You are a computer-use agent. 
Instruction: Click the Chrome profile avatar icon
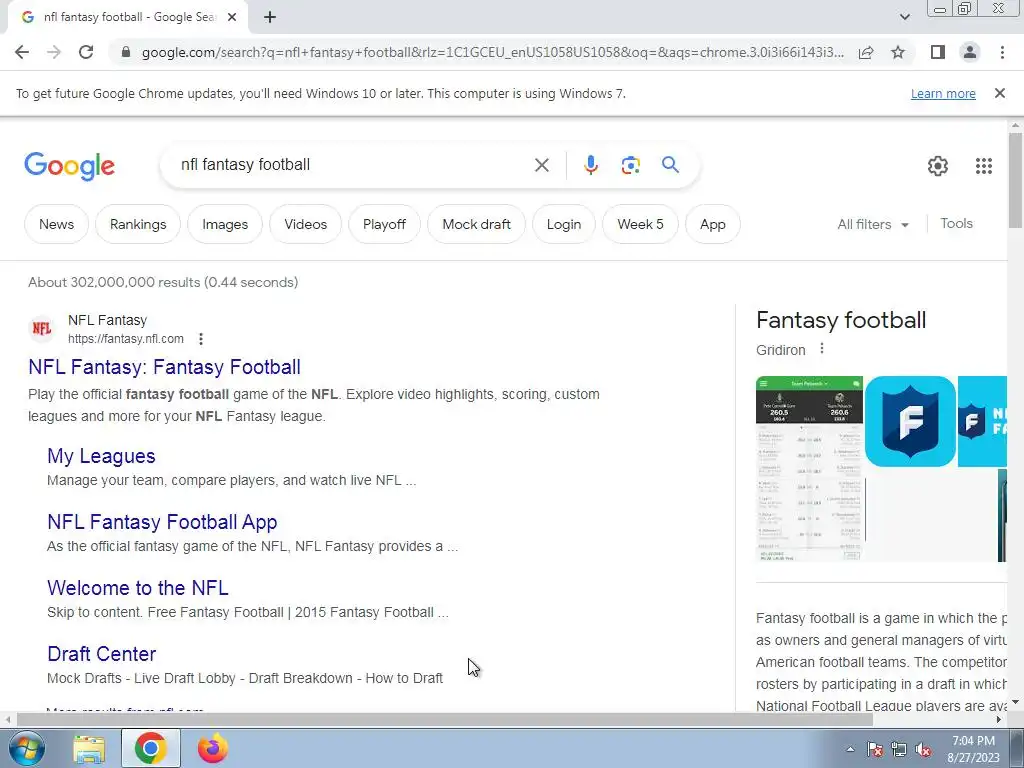(x=970, y=52)
